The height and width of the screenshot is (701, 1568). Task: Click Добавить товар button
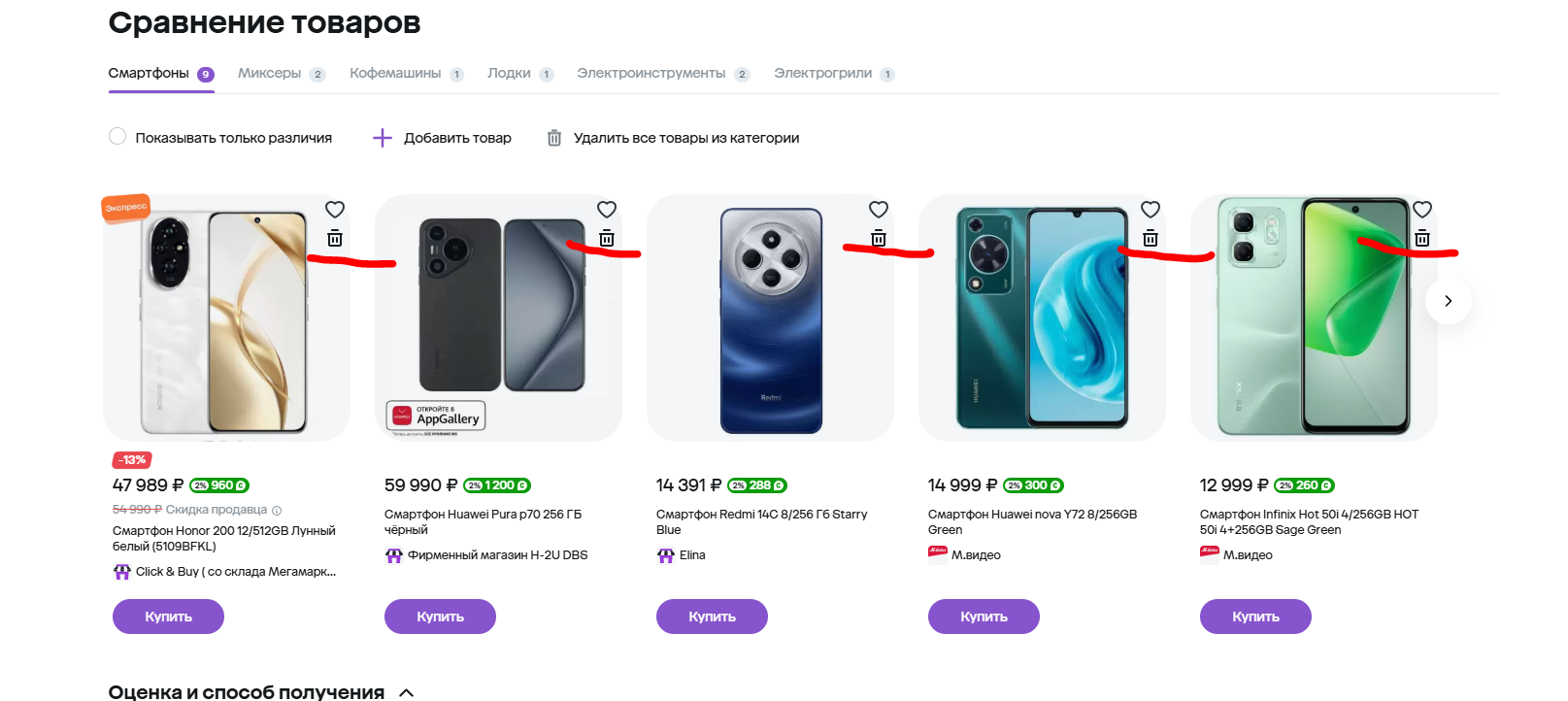(x=443, y=138)
